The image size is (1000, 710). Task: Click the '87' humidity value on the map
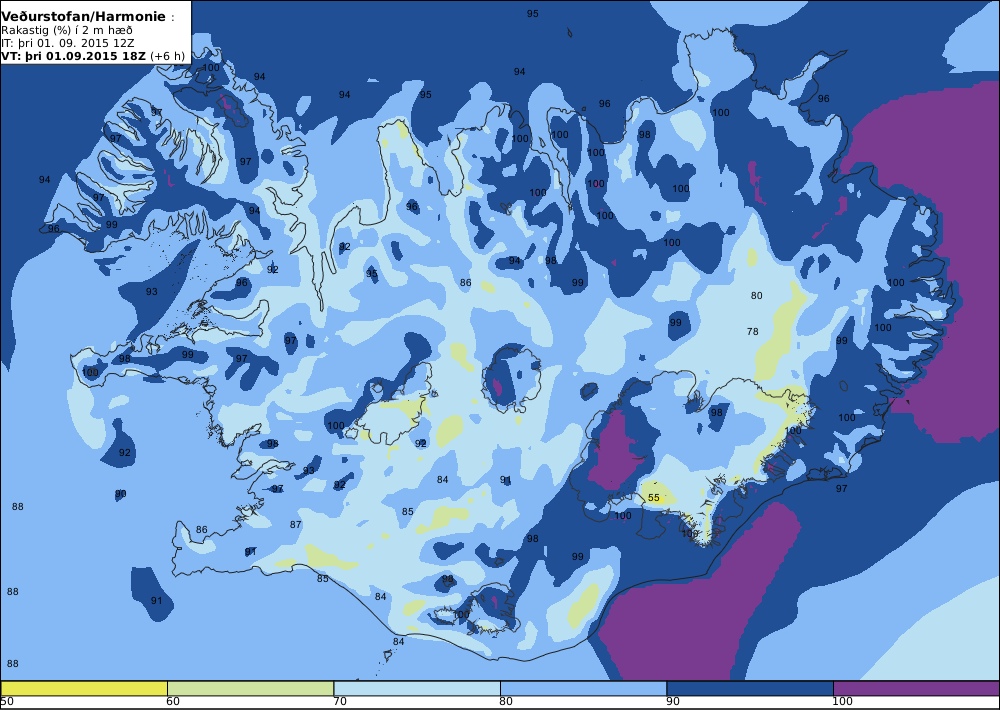tap(295, 524)
